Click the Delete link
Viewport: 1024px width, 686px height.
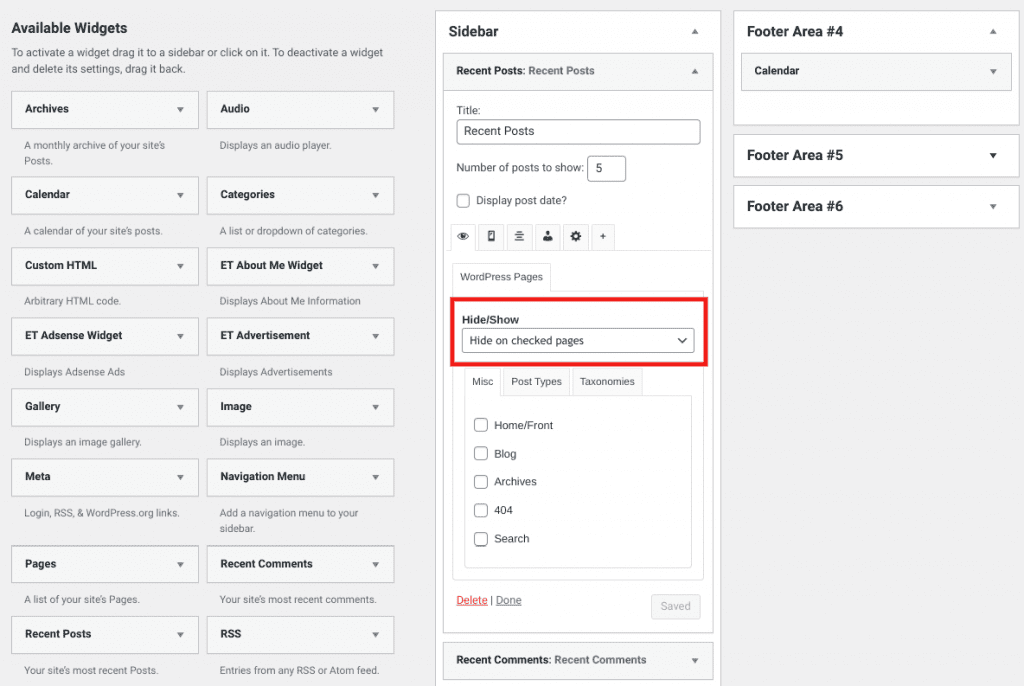(x=471, y=600)
